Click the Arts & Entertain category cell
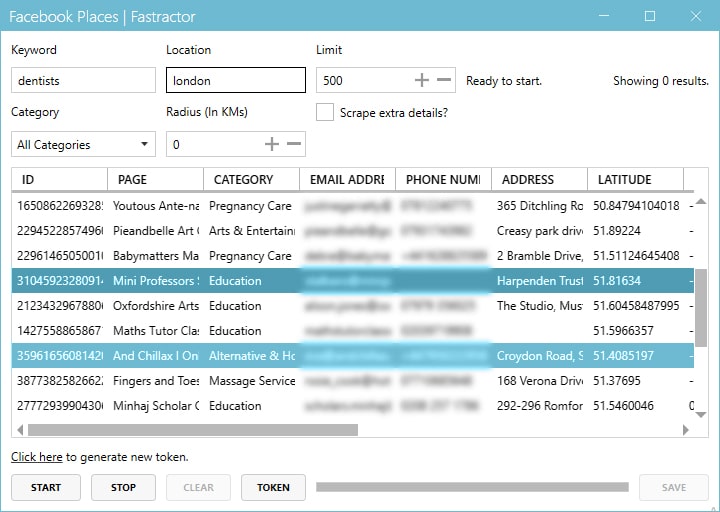The height and width of the screenshot is (512, 720). [252, 231]
